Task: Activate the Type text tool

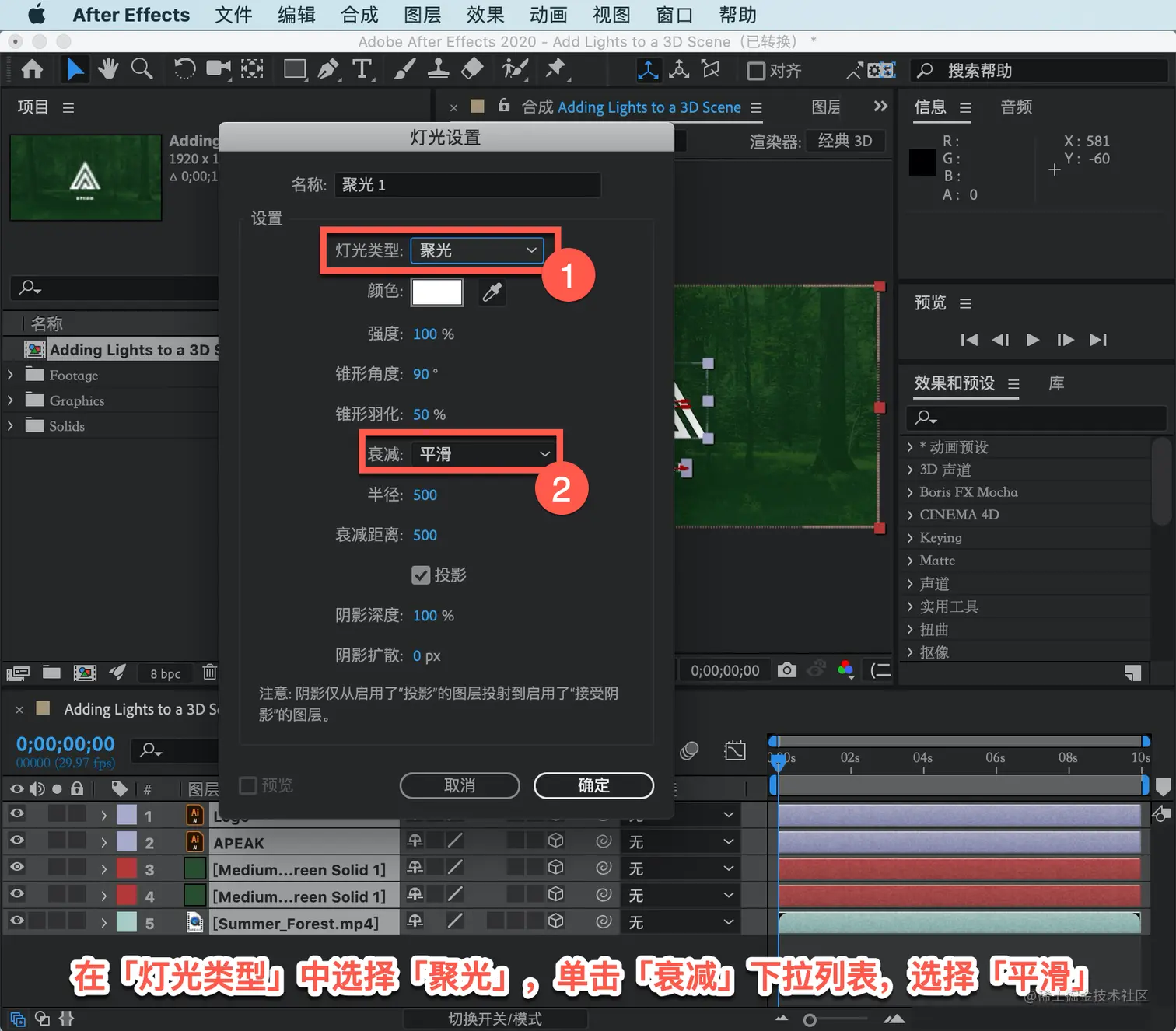Action: point(362,69)
